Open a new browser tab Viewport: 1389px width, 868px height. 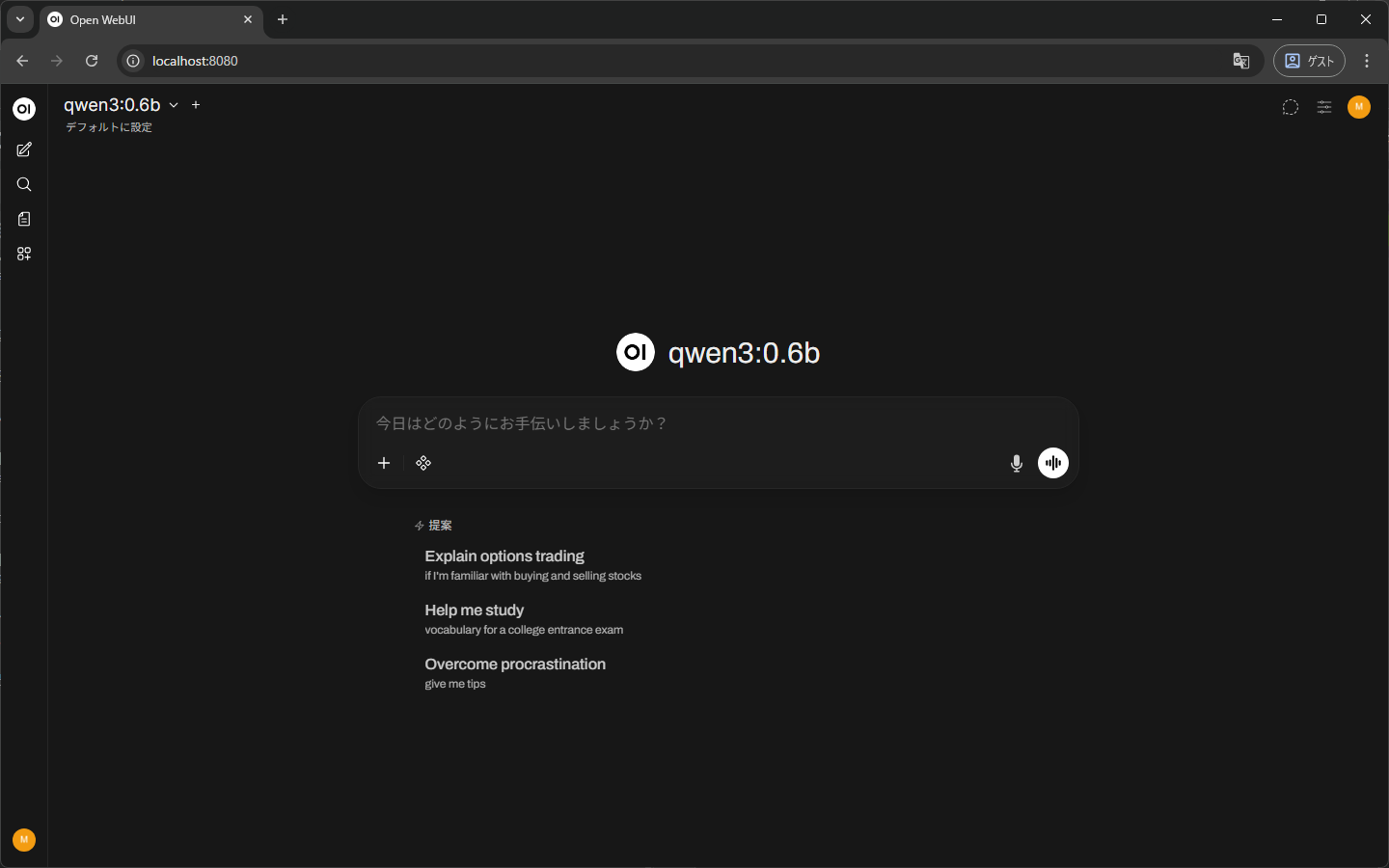(x=283, y=19)
